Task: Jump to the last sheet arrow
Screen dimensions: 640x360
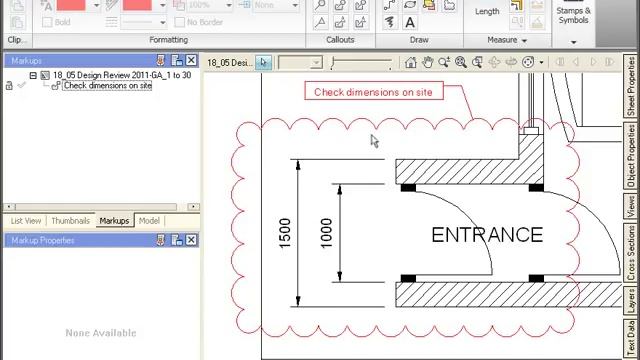Action: [610, 62]
